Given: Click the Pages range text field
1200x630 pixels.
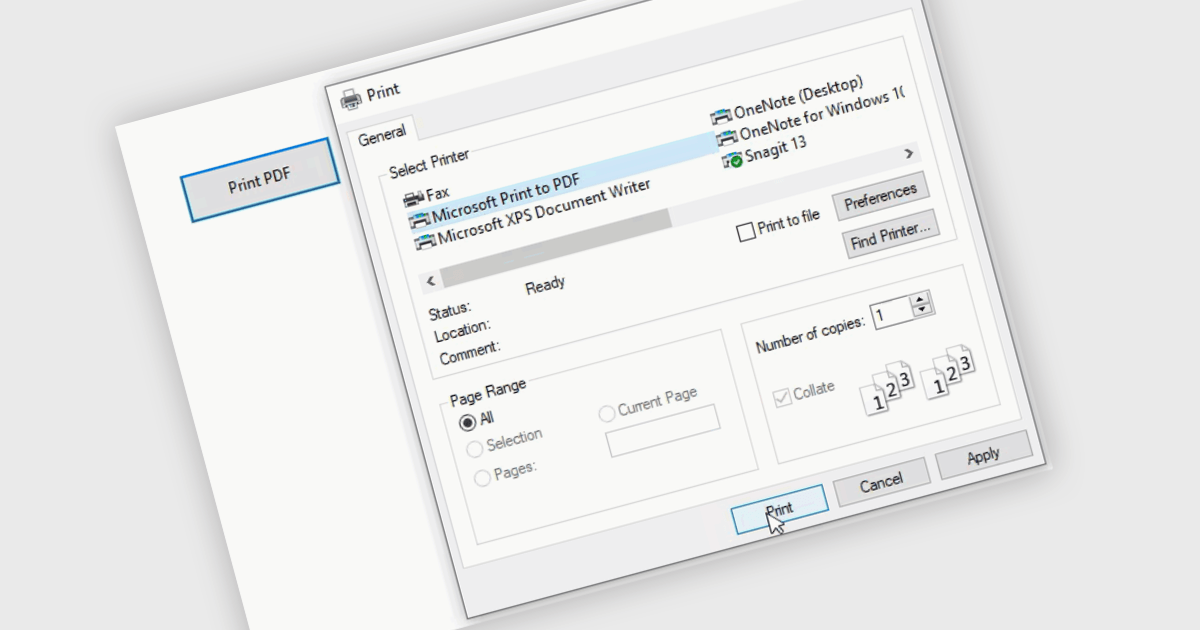Looking at the screenshot, I should pyautogui.click(x=663, y=431).
